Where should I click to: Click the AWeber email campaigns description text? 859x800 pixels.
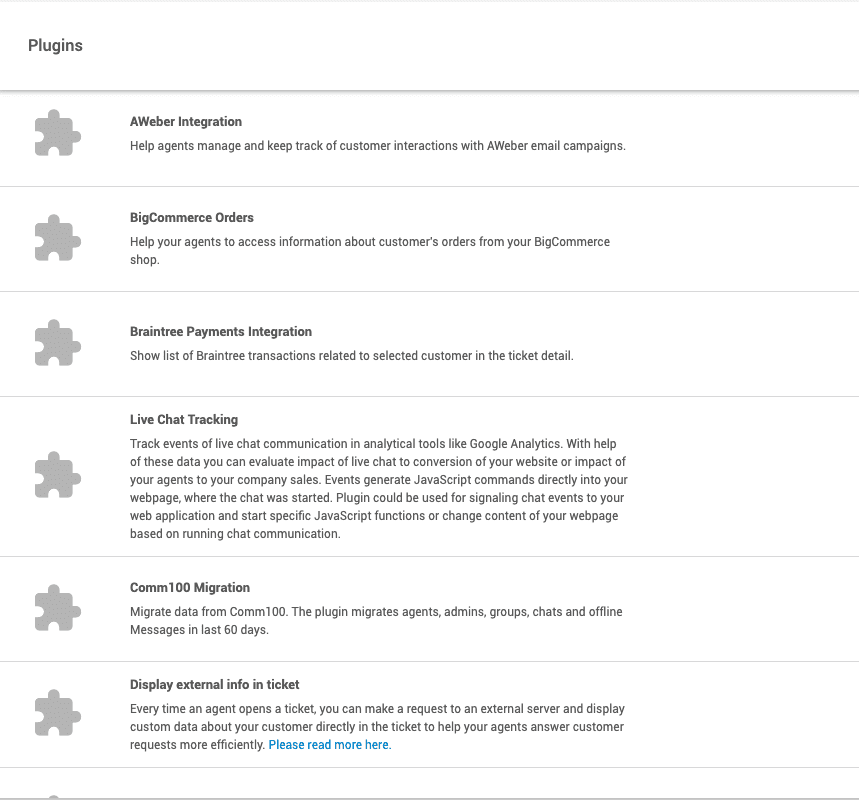[377, 146]
